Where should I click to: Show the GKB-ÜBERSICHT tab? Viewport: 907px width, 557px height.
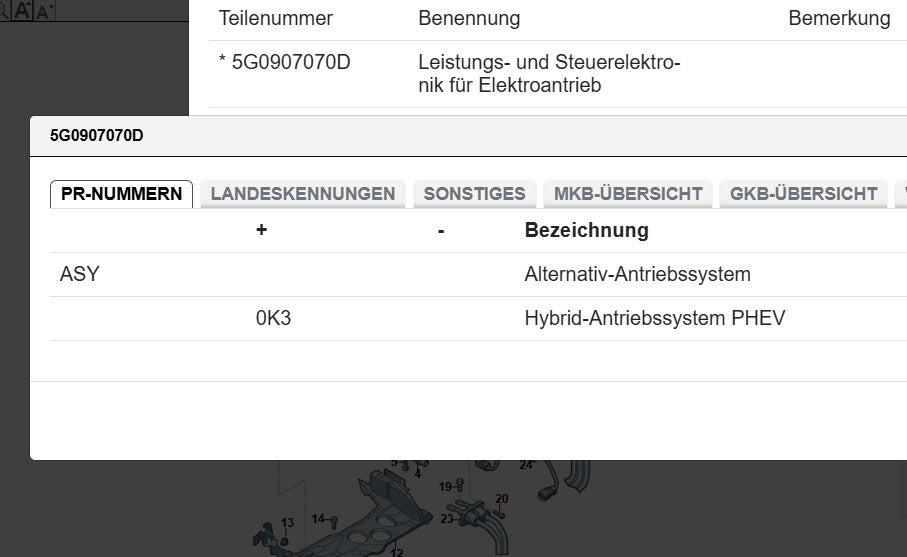point(803,194)
